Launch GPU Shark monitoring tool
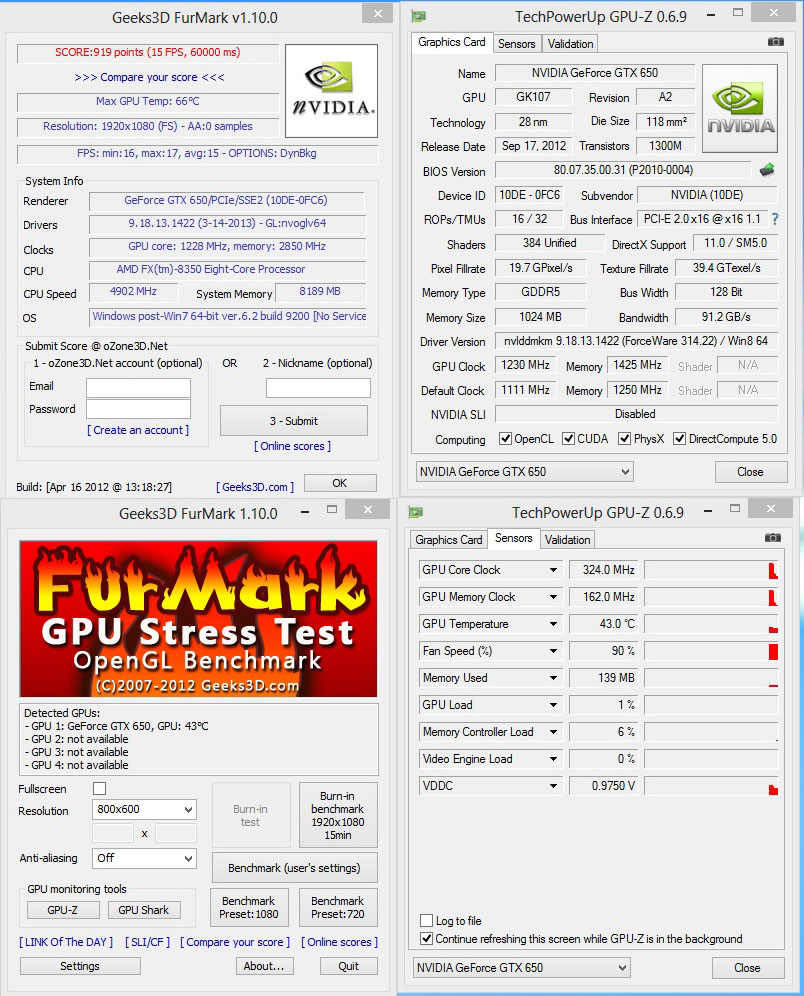Viewport: 804px width, 996px height. pos(144,910)
